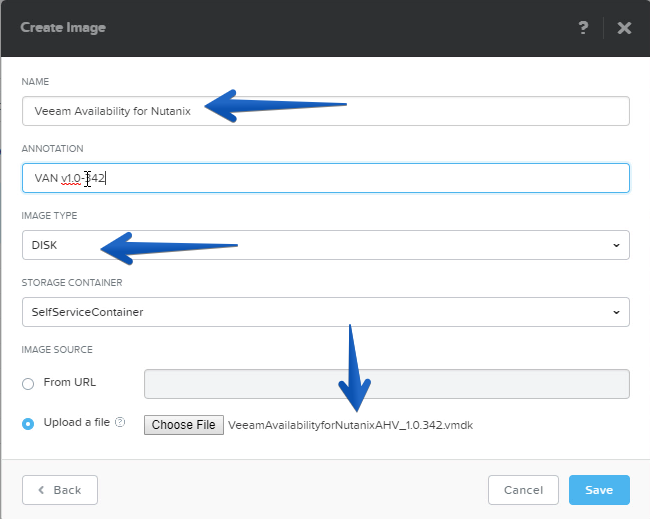Click the IMAGE SOURCE label

click(57, 349)
